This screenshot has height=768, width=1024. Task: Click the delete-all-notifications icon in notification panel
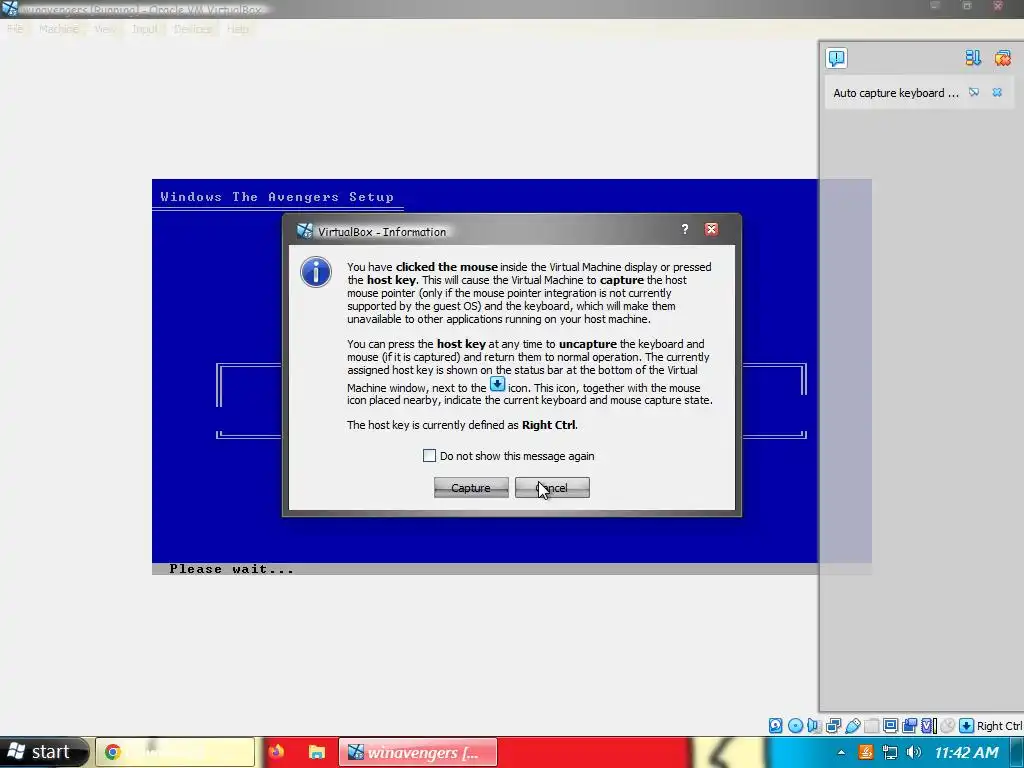point(1002,58)
